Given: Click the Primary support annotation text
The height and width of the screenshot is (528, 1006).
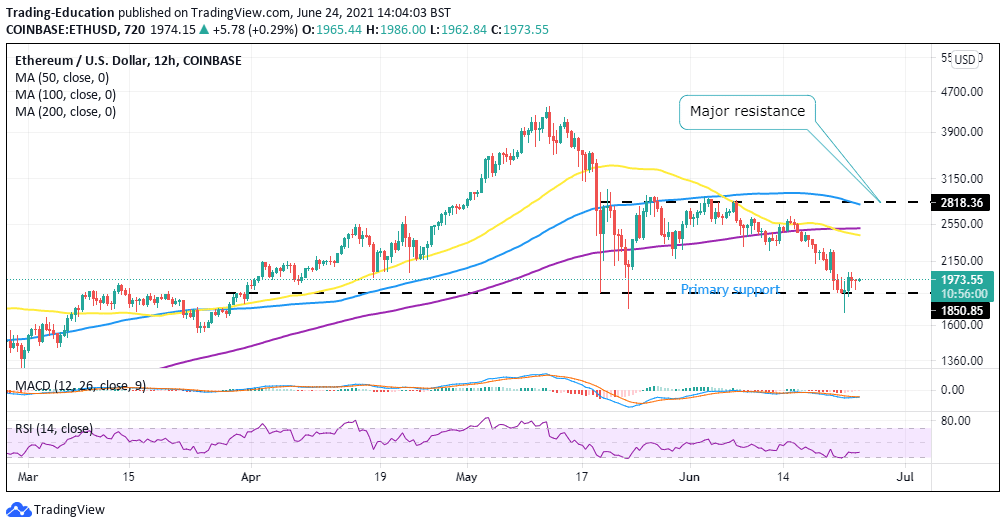Looking at the screenshot, I should click(x=730, y=289).
